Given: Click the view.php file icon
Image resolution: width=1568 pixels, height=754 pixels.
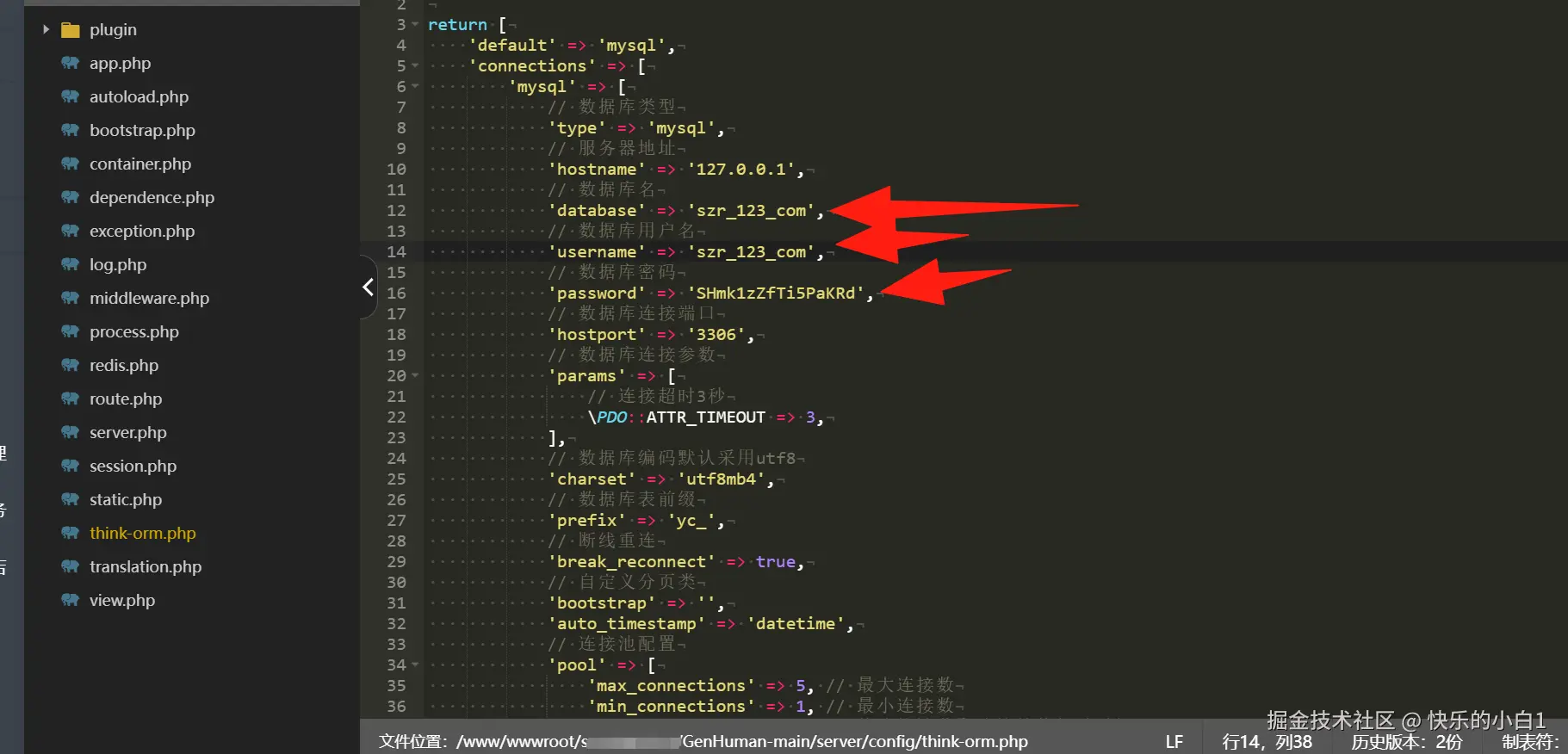Looking at the screenshot, I should pyautogui.click(x=71, y=600).
